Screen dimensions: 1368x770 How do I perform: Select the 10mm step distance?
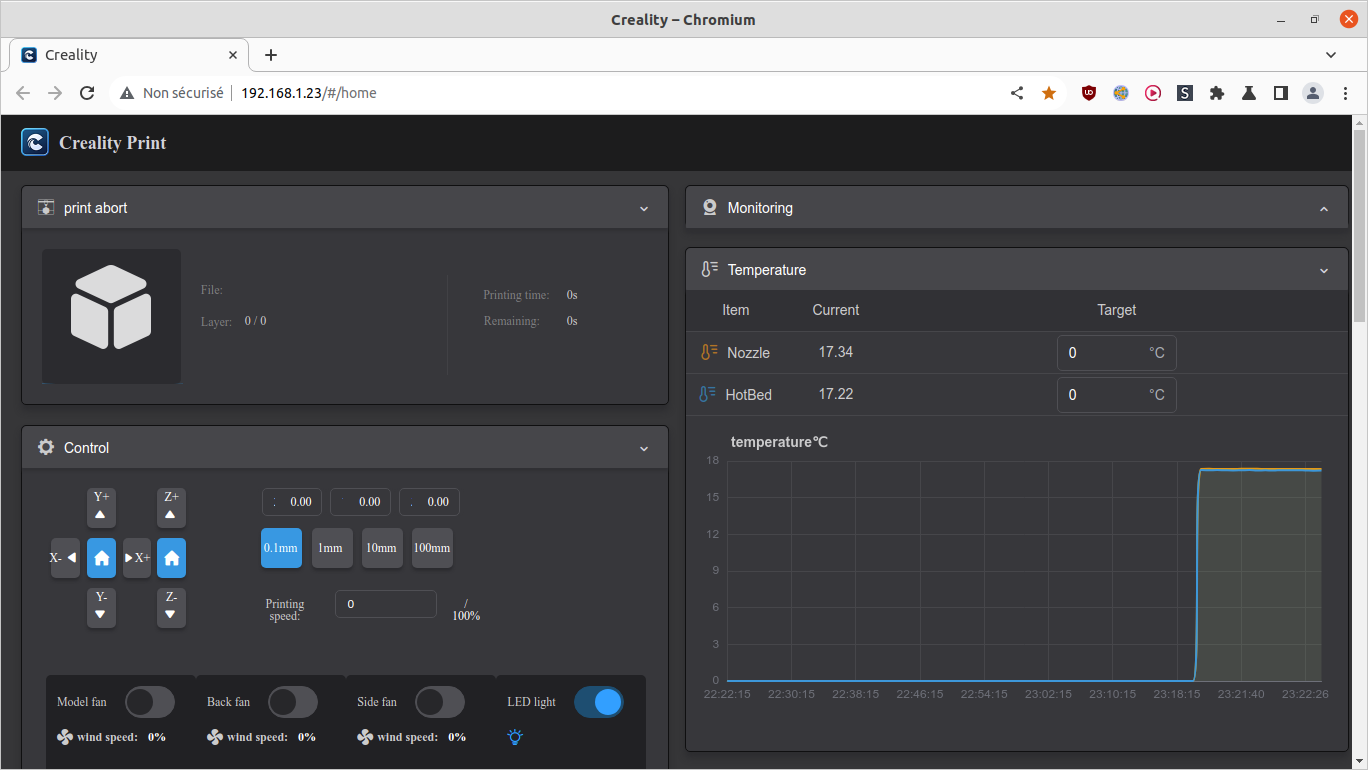(x=381, y=548)
